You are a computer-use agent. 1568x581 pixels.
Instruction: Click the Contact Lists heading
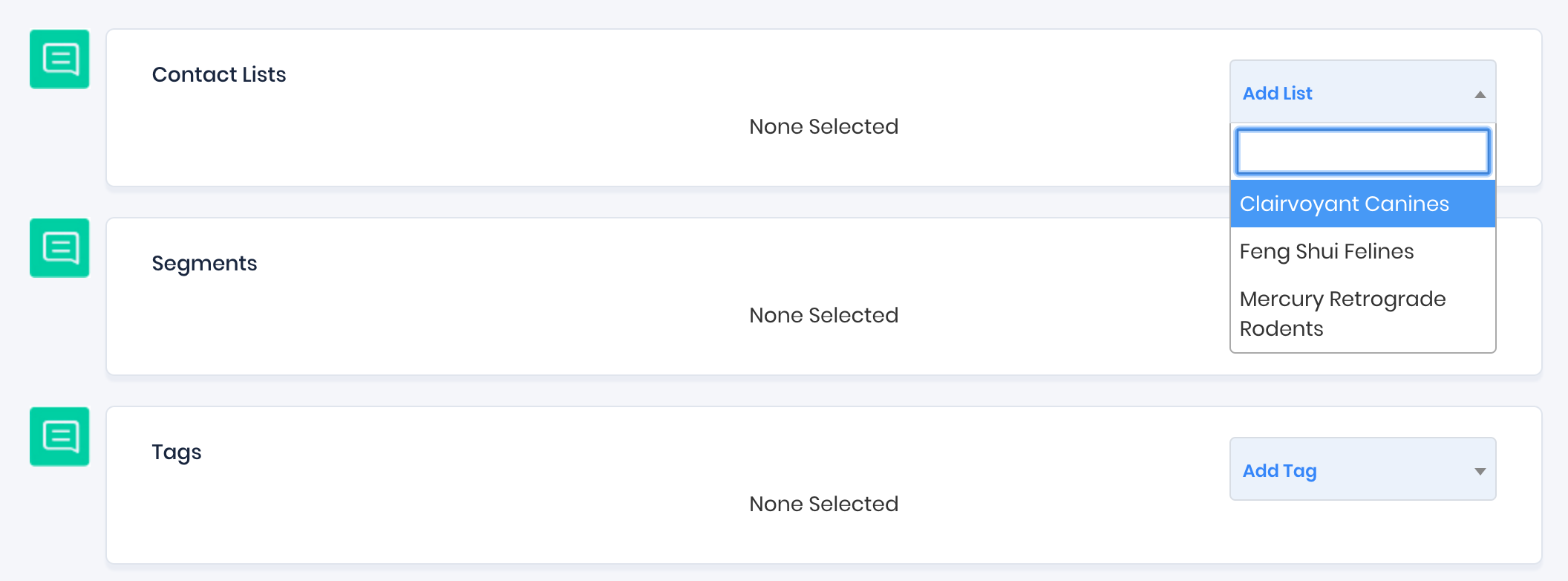pos(219,75)
